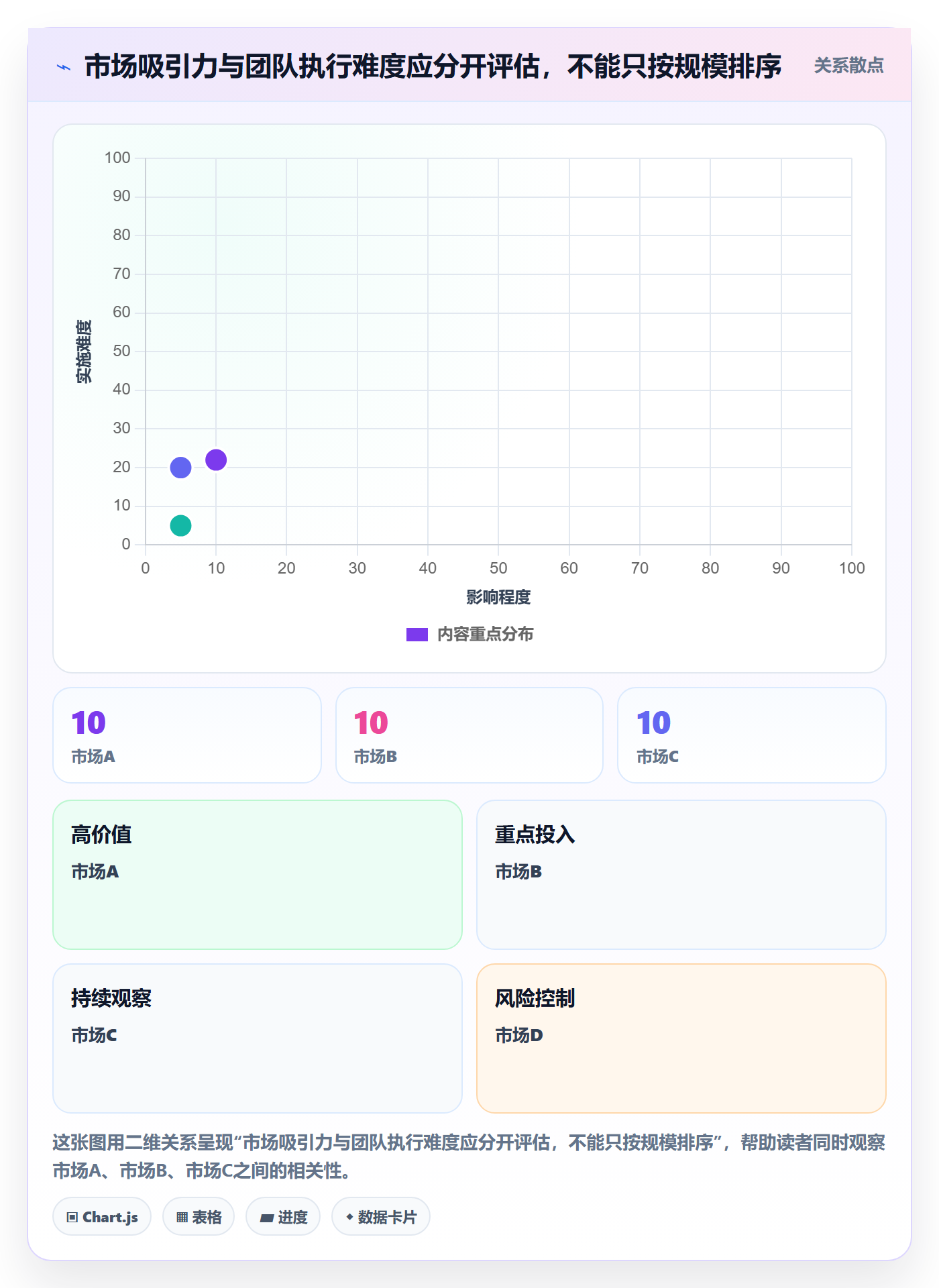This screenshot has height=1288, width=939.
Task: Click the Chart.js tag chip
Action: 102,1217
